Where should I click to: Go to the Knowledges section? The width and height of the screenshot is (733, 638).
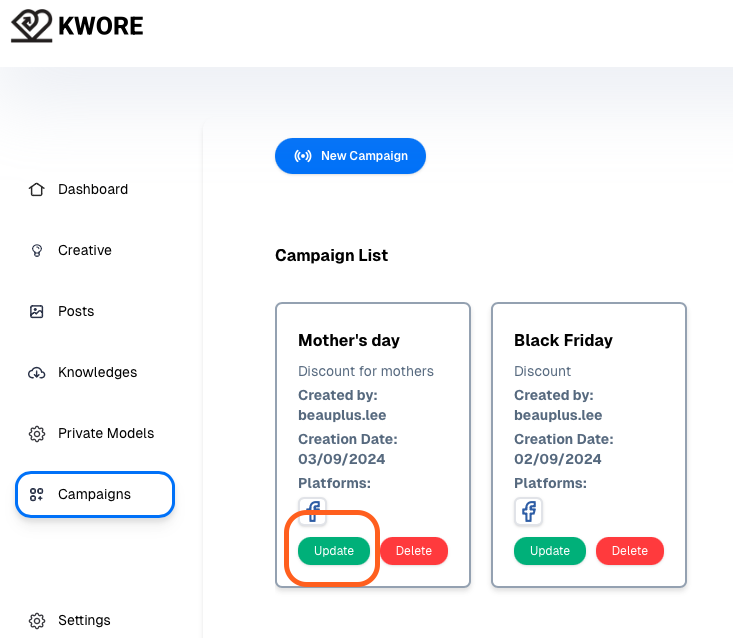pos(95,373)
